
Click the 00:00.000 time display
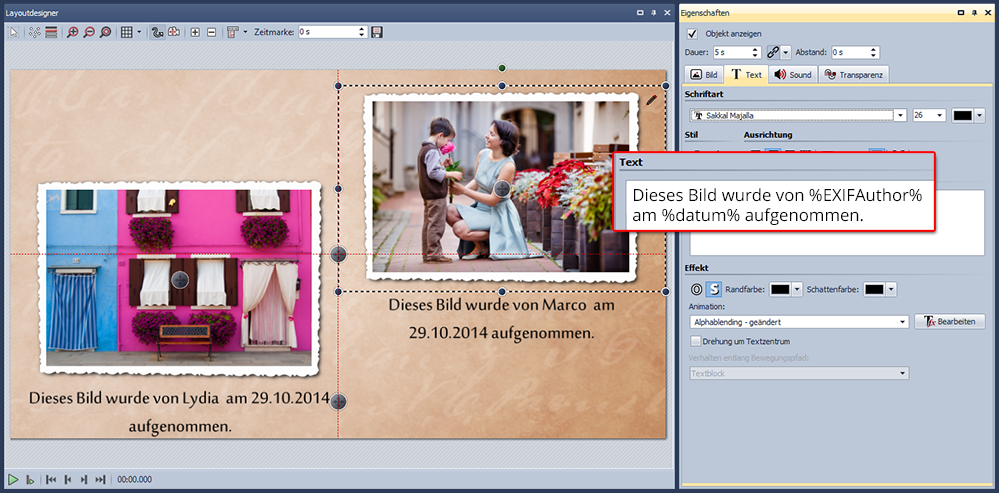point(134,480)
